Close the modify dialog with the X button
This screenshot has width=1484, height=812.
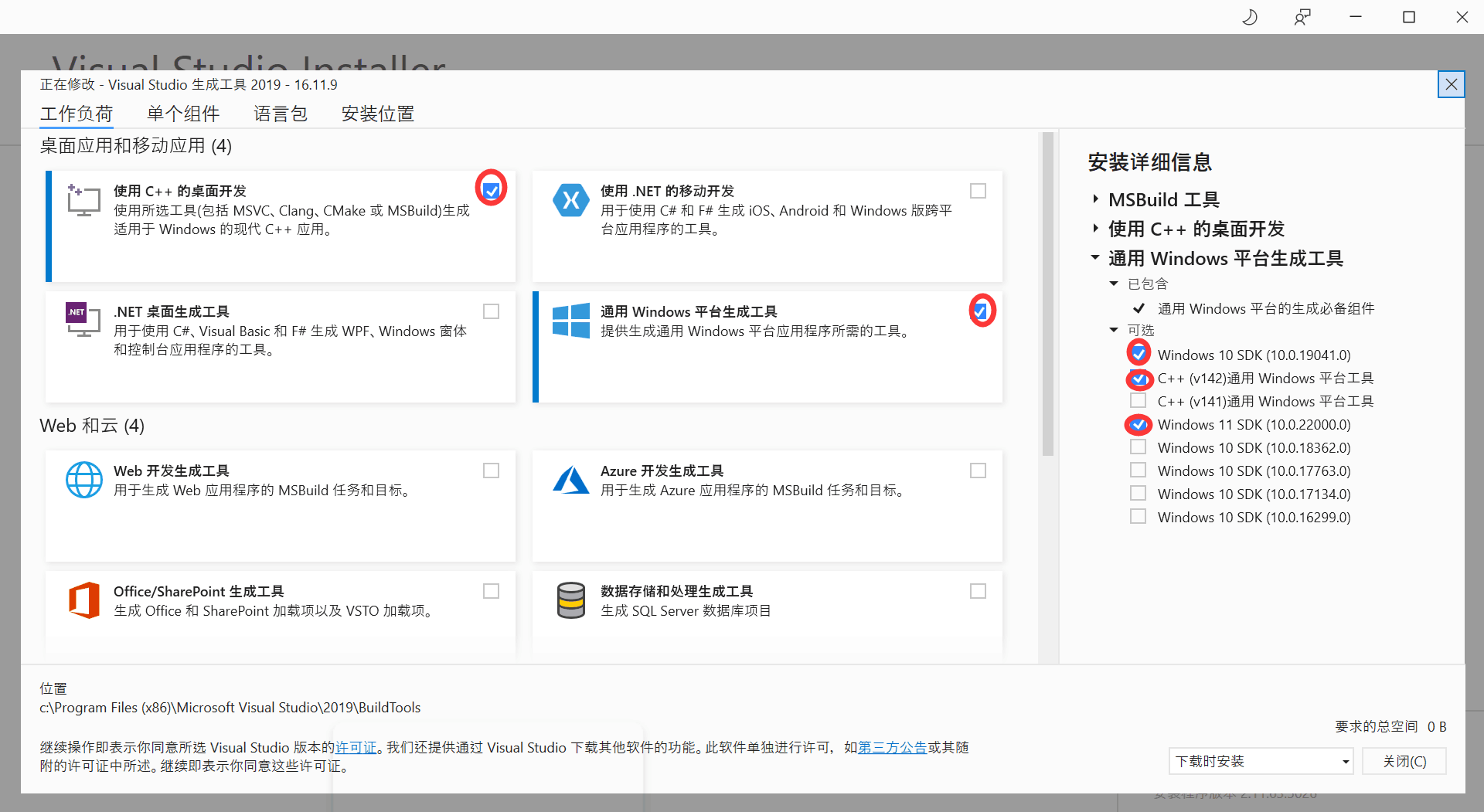1452,84
